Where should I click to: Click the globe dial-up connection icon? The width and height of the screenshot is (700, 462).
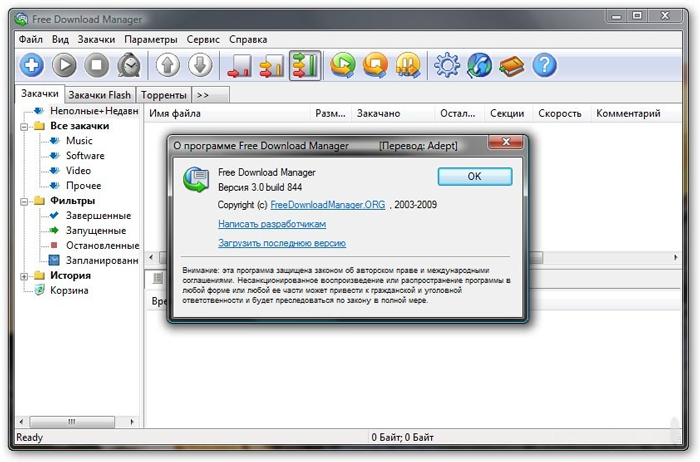[479, 65]
